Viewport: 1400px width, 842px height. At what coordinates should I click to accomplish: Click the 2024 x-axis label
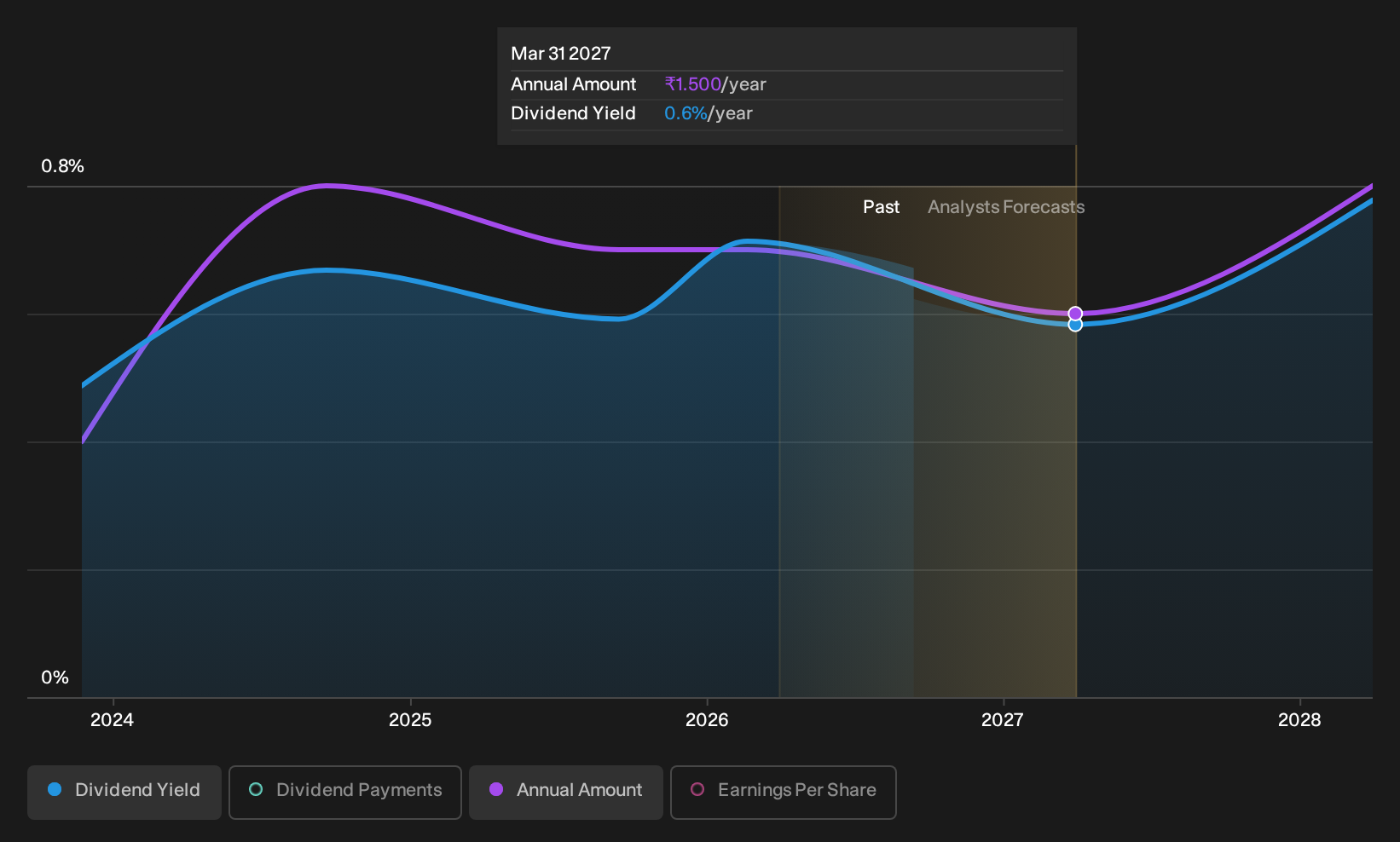[113, 720]
